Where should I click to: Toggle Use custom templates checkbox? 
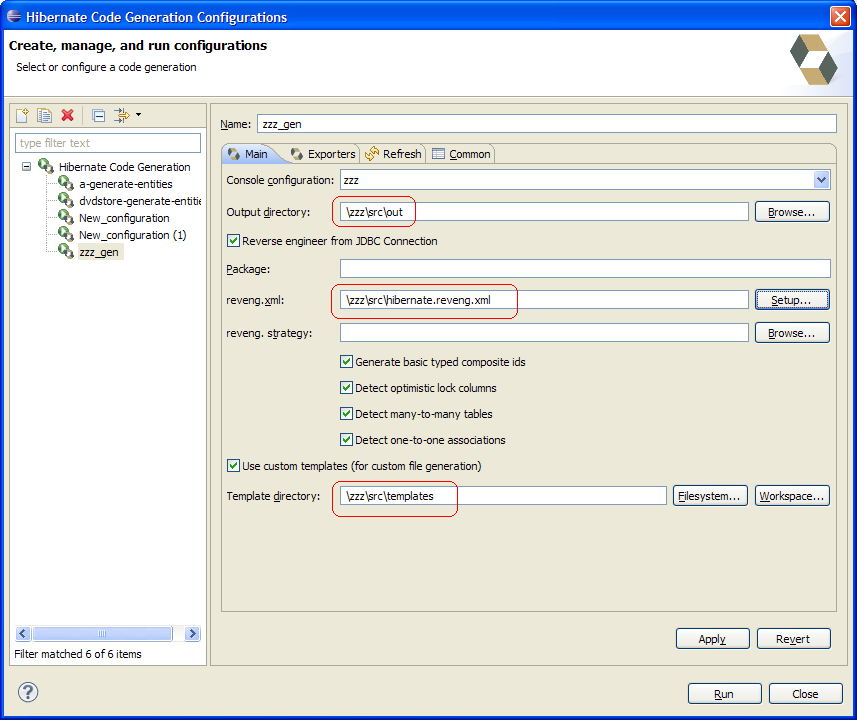point(233,465)
